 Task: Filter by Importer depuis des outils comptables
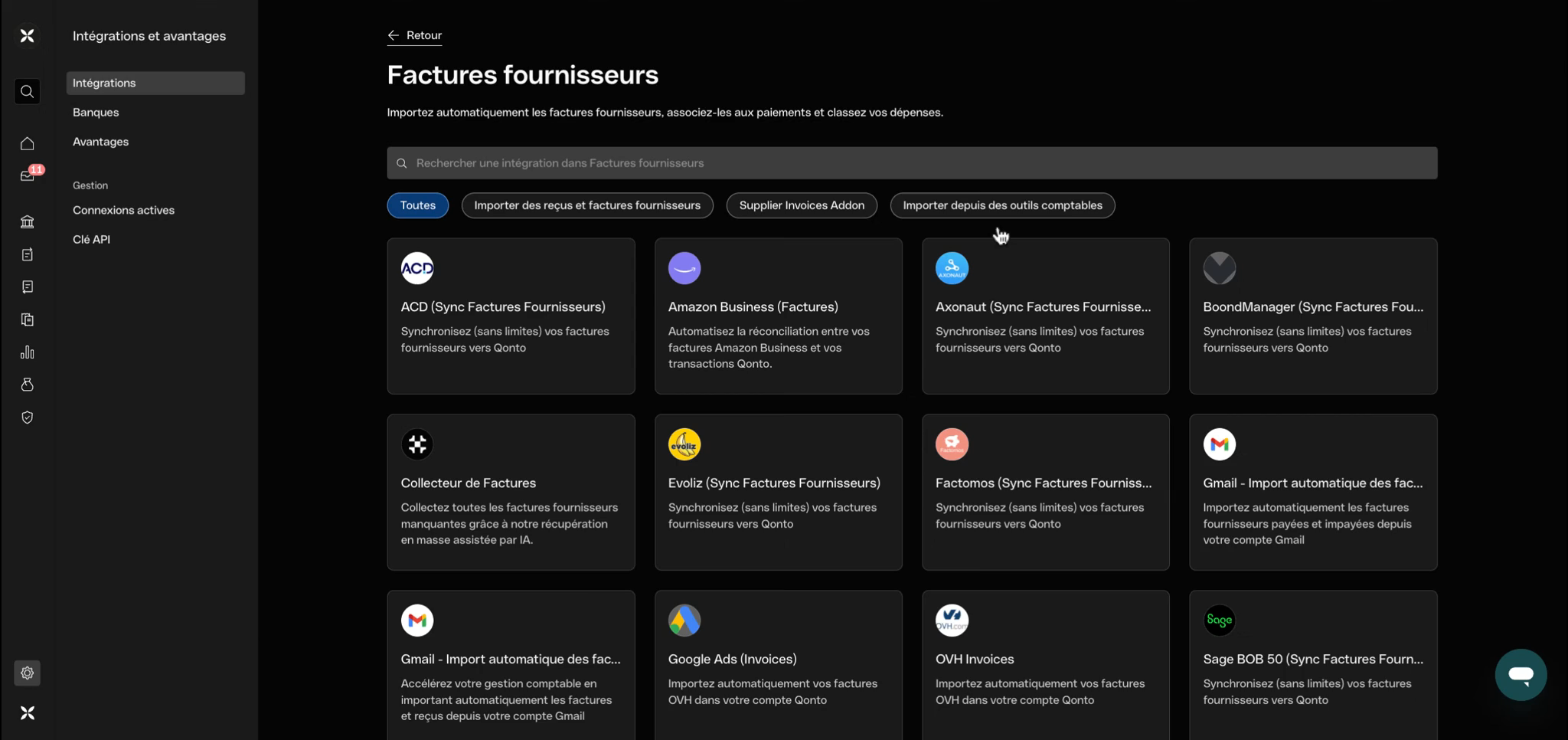pyautogui.click(x=1002, y=205)
